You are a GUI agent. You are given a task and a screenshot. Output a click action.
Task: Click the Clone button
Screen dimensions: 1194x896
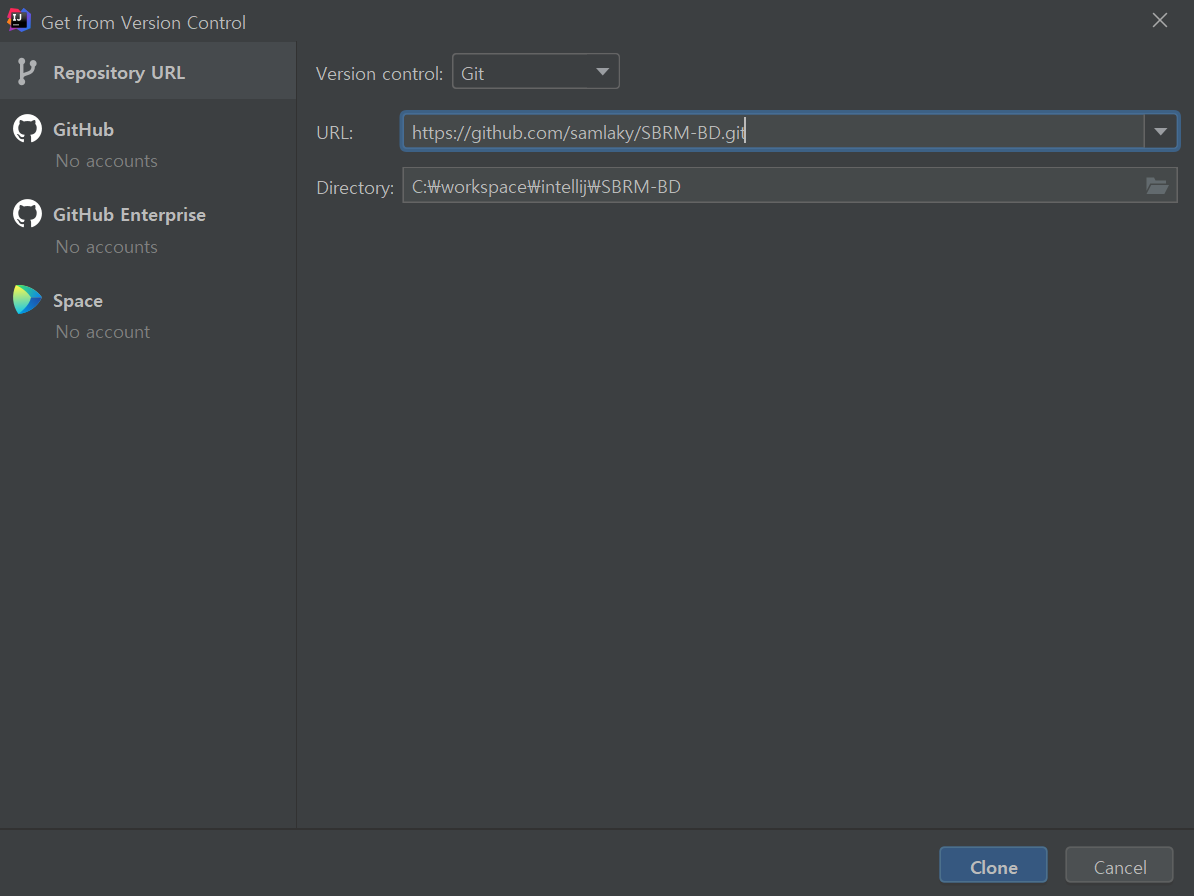[x=993, y=865]
